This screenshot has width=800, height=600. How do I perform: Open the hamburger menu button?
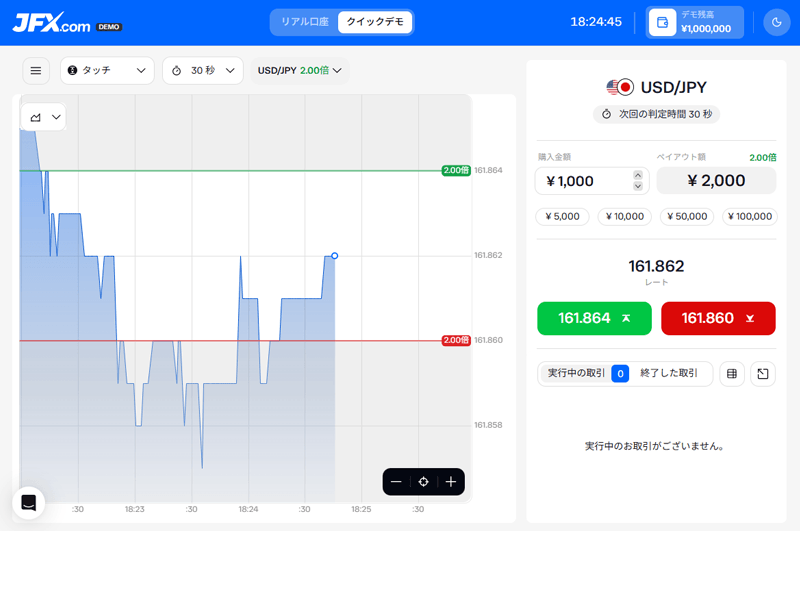(36, 70)
